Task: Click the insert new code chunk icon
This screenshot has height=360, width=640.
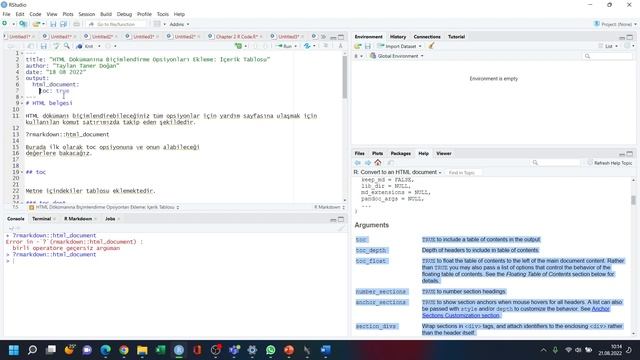Action: pyautogui.click(x=238, y=46)
